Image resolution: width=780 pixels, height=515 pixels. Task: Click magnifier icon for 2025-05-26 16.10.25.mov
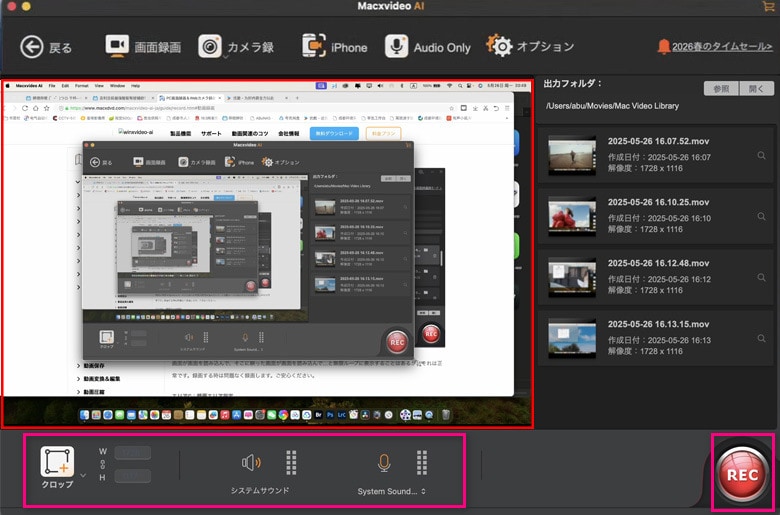tap(761, 216)
